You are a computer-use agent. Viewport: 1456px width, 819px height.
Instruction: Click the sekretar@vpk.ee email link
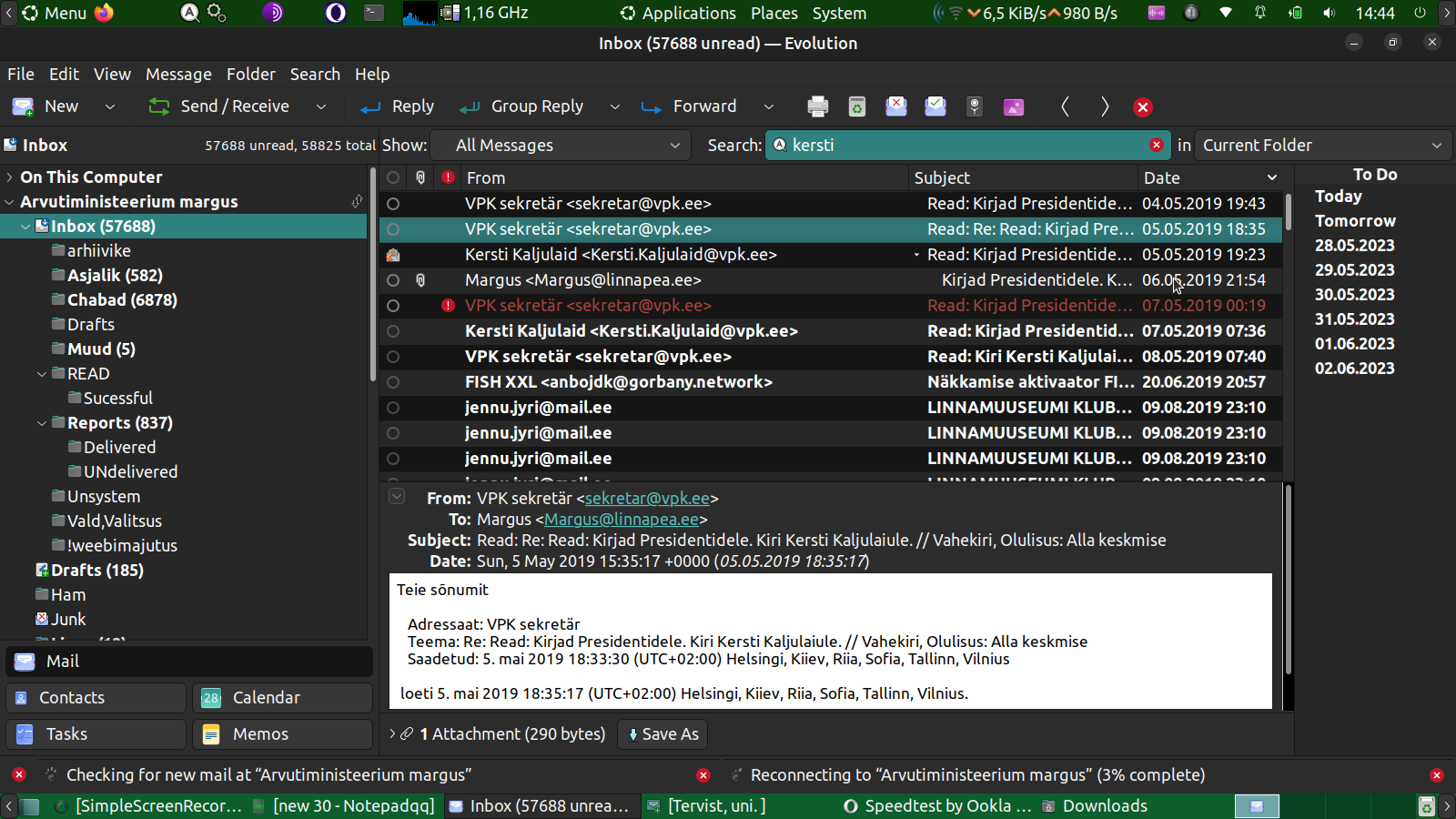(x=647, y=499)
